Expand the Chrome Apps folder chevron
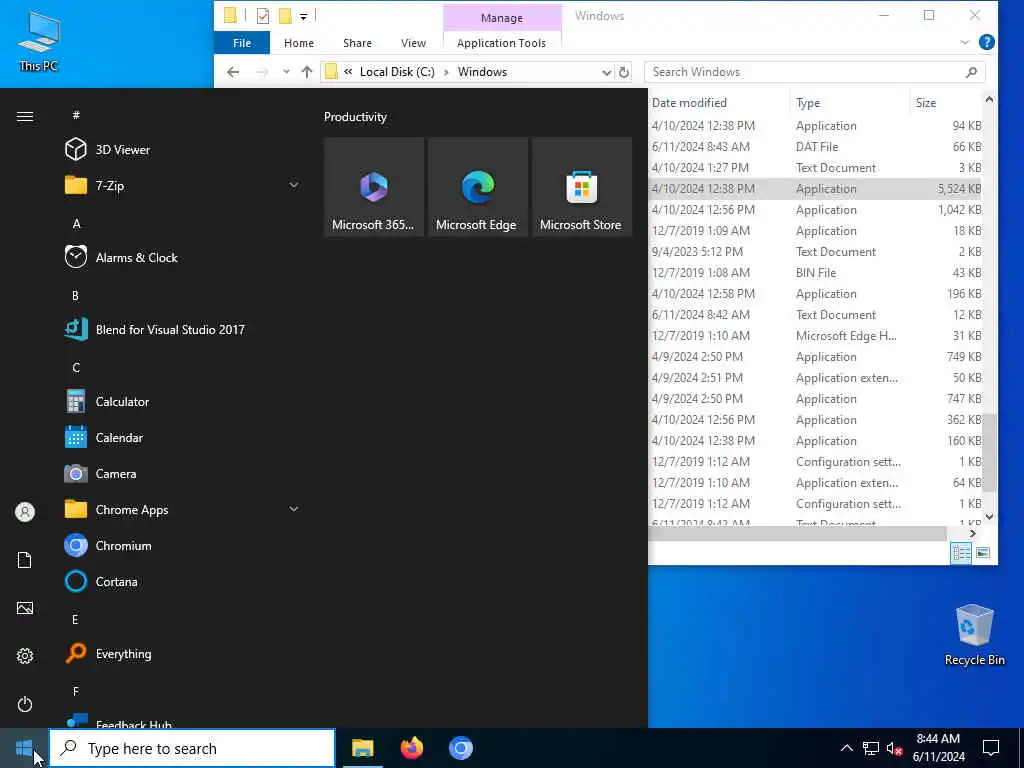Image resolution: width=1024 pixels, height=768 pixels. coord(294,509)
